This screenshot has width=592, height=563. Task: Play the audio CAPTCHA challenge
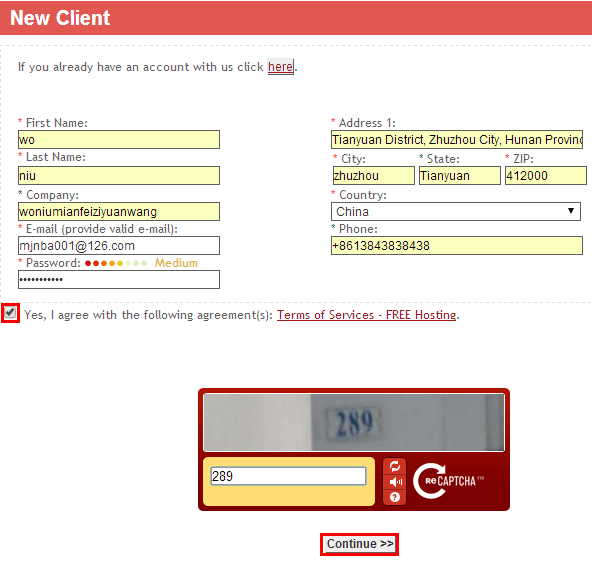click(395, 482)
